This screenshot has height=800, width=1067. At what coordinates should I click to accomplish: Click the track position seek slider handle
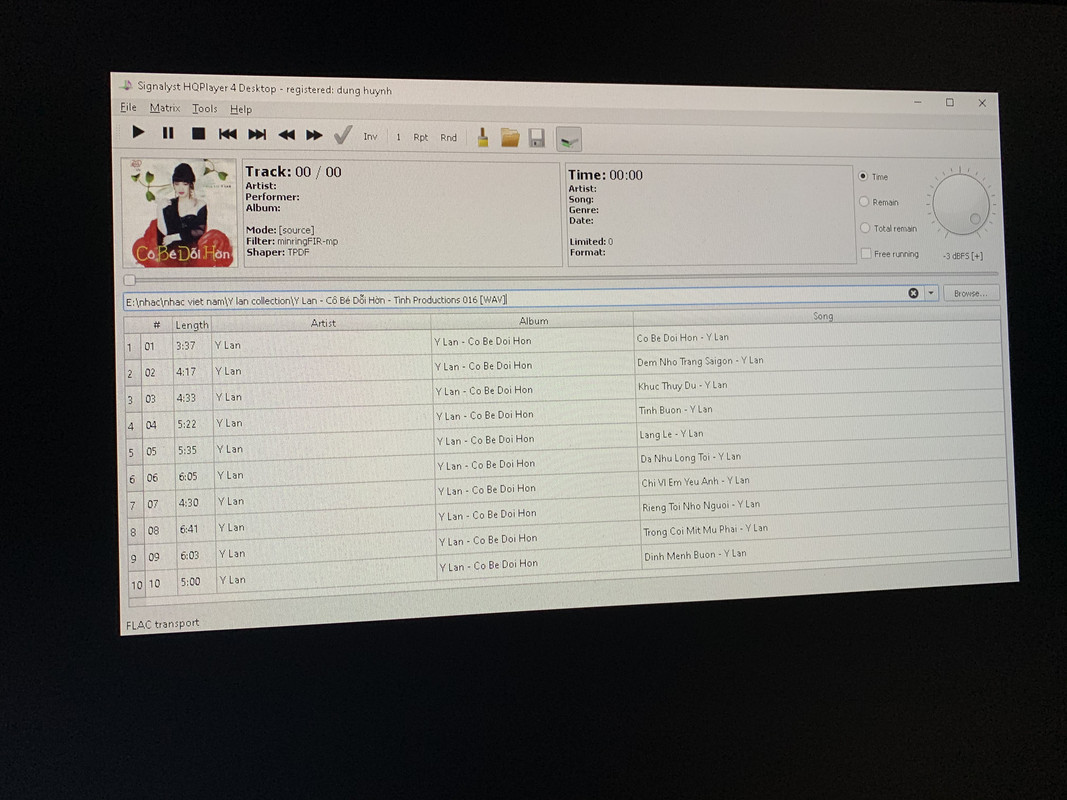point(129,280)
